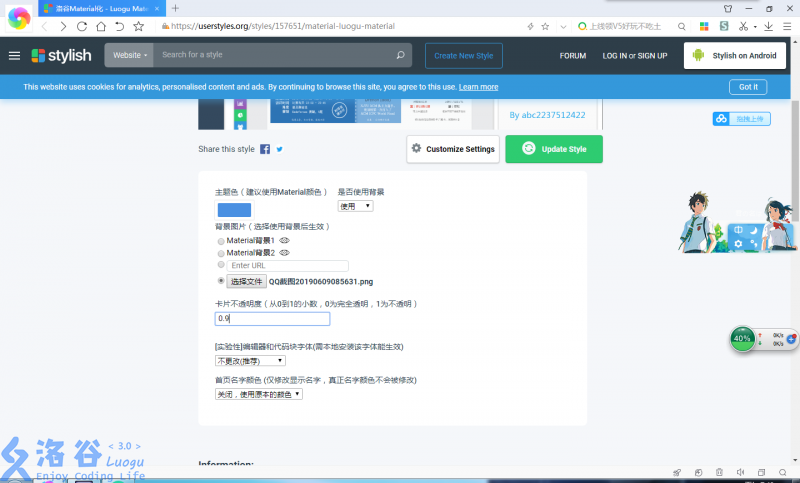Expand the editor font dropdown 不更改(推荐)

[250, 360]
